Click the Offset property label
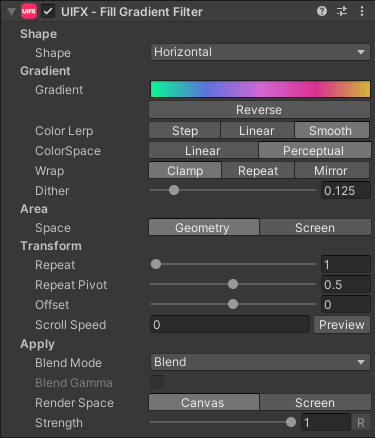The image size is (375, 438). (52, 305)
